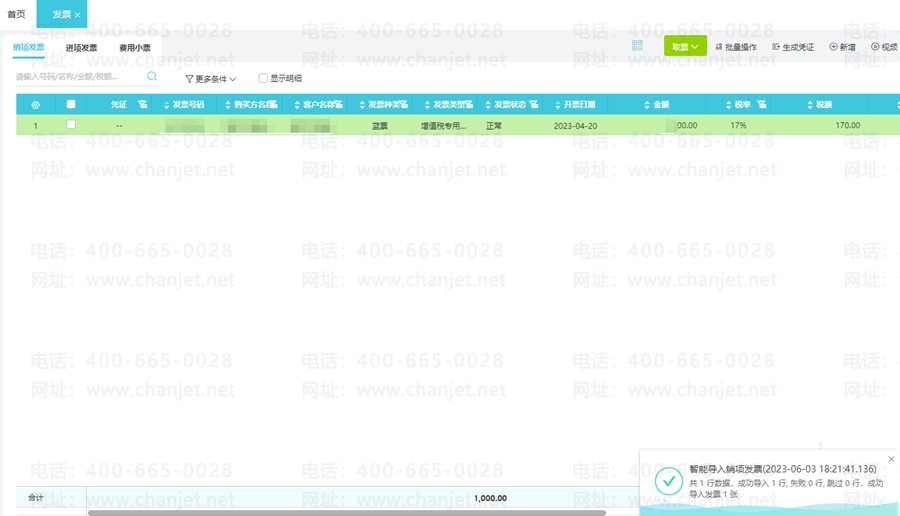Click the 正常 status cell

click(494, 126)
